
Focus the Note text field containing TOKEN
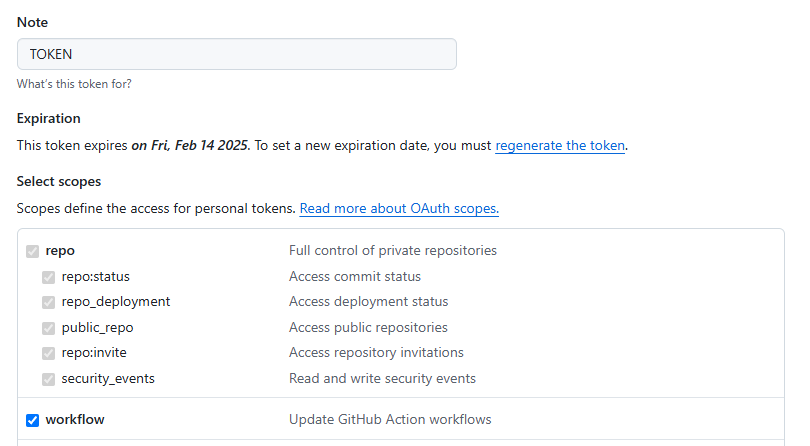(237, 54)
